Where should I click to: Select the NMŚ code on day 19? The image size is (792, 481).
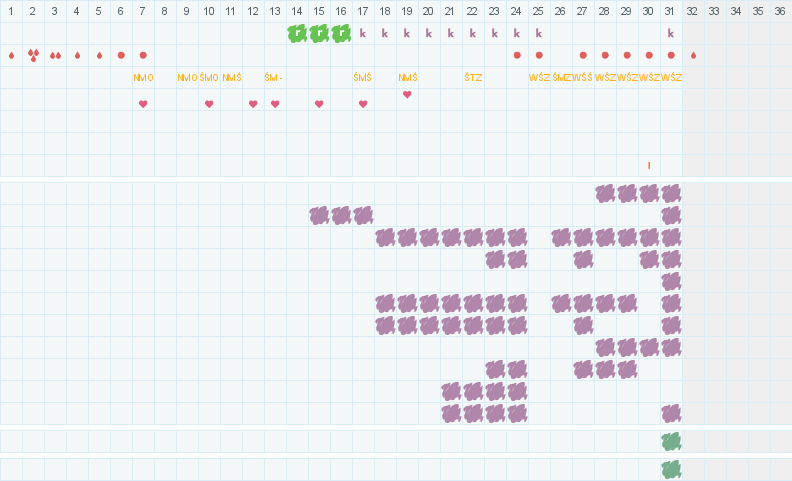coord(407,78)
